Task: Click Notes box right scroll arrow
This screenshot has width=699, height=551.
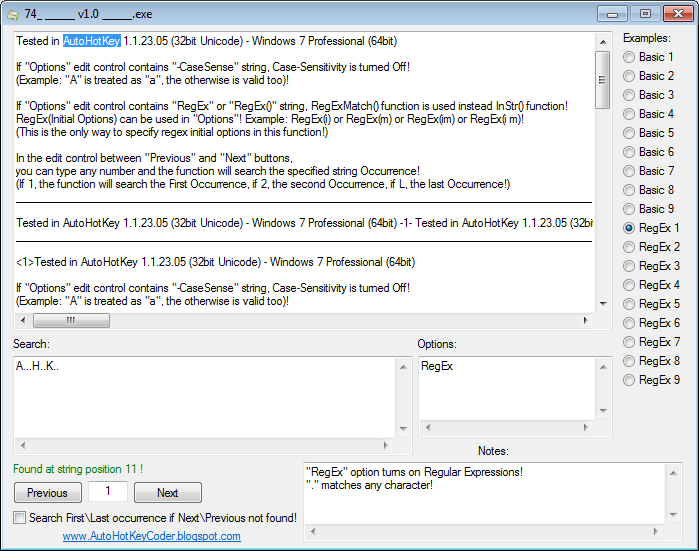Action: tap(655, 531)
